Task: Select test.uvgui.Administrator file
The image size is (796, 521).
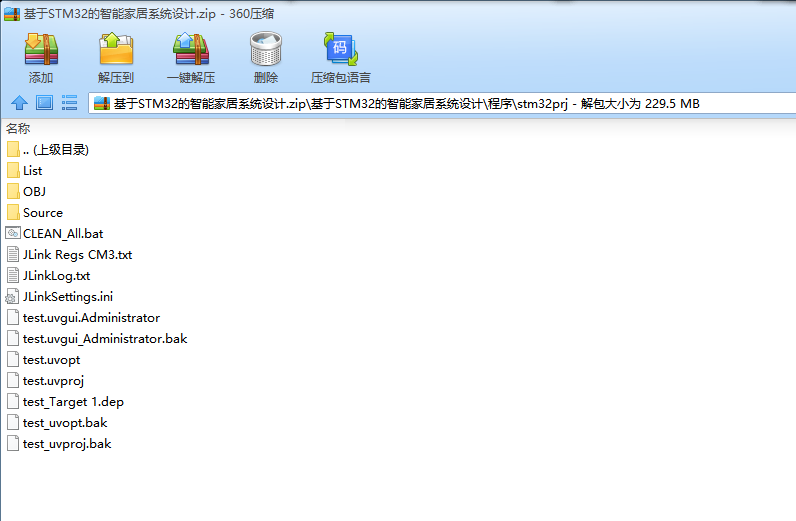Action: [x=84, y=318]
